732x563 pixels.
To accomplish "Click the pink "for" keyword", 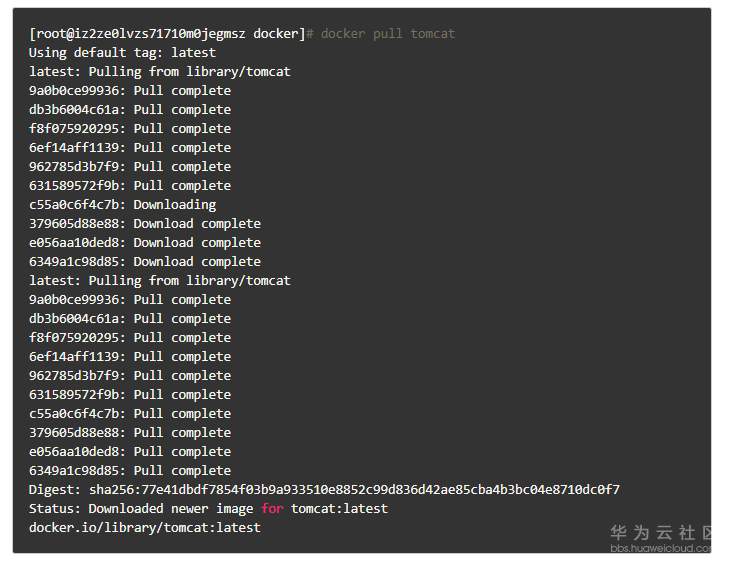I will click(272, 509).
